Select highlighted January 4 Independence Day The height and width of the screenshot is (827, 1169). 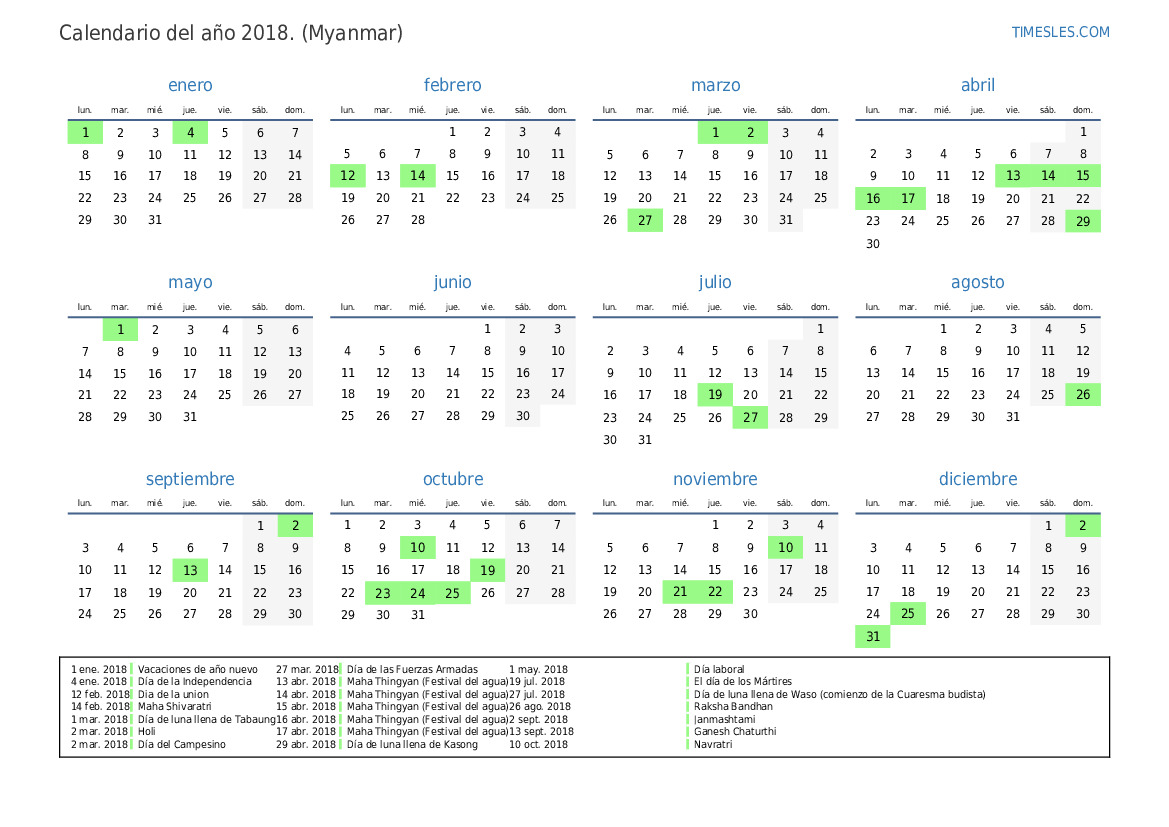190,132
